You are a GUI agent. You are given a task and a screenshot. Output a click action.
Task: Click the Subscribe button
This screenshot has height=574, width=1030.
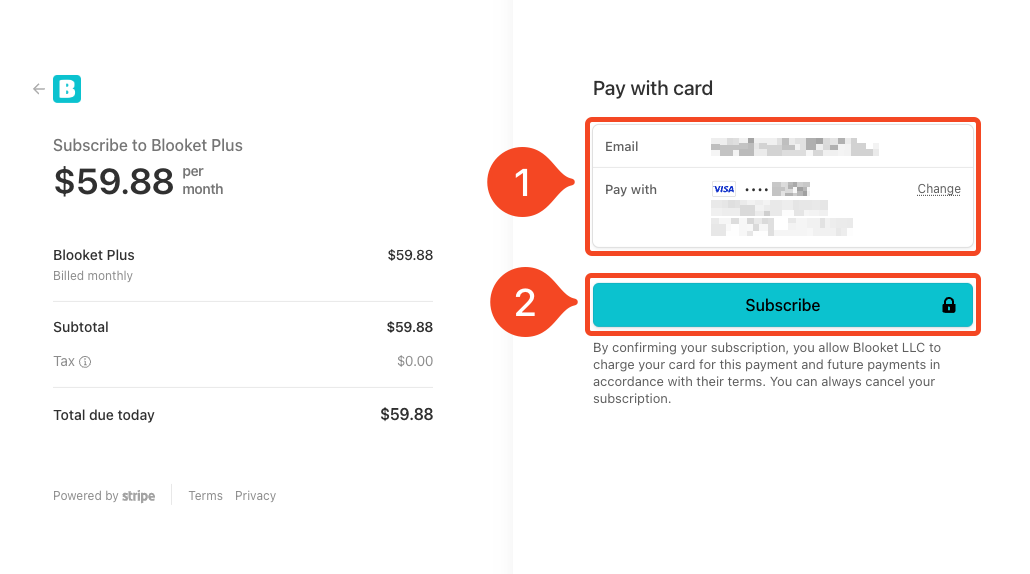coord(782,305)
